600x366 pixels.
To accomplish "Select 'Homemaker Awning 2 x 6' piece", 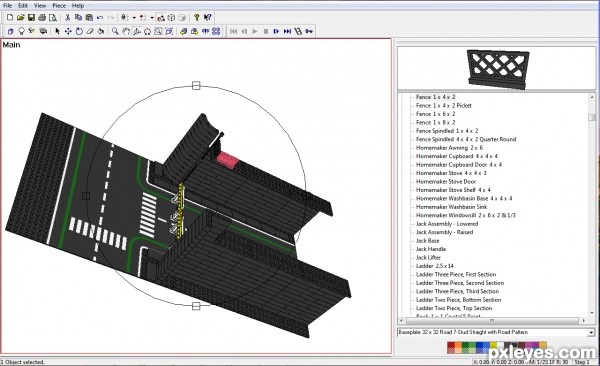I will 449,148.
